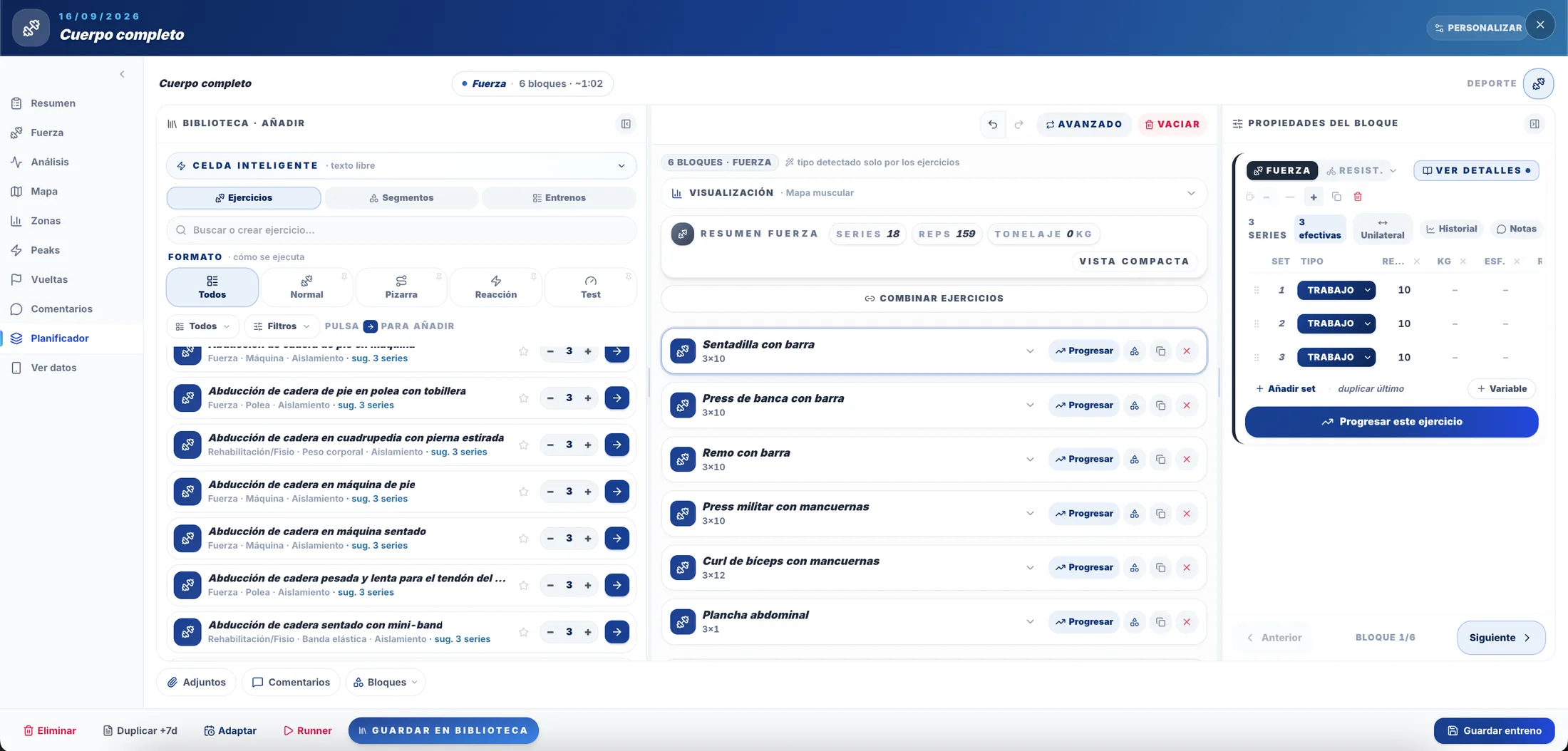Select the Pizarra format option
The height and width of the screenshot is (751, 1568).
coord(401,287)
